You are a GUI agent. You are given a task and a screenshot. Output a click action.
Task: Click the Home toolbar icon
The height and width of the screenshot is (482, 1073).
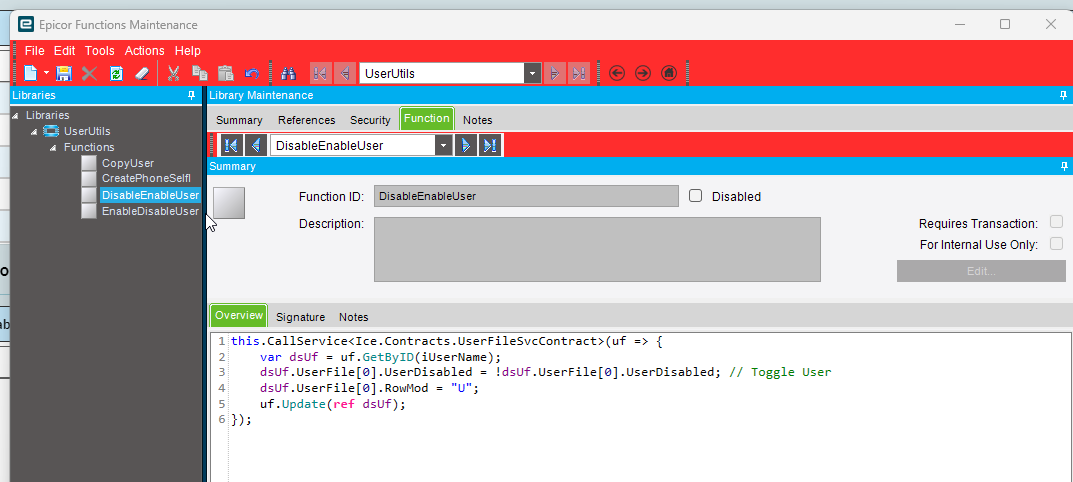pos(669,73)
